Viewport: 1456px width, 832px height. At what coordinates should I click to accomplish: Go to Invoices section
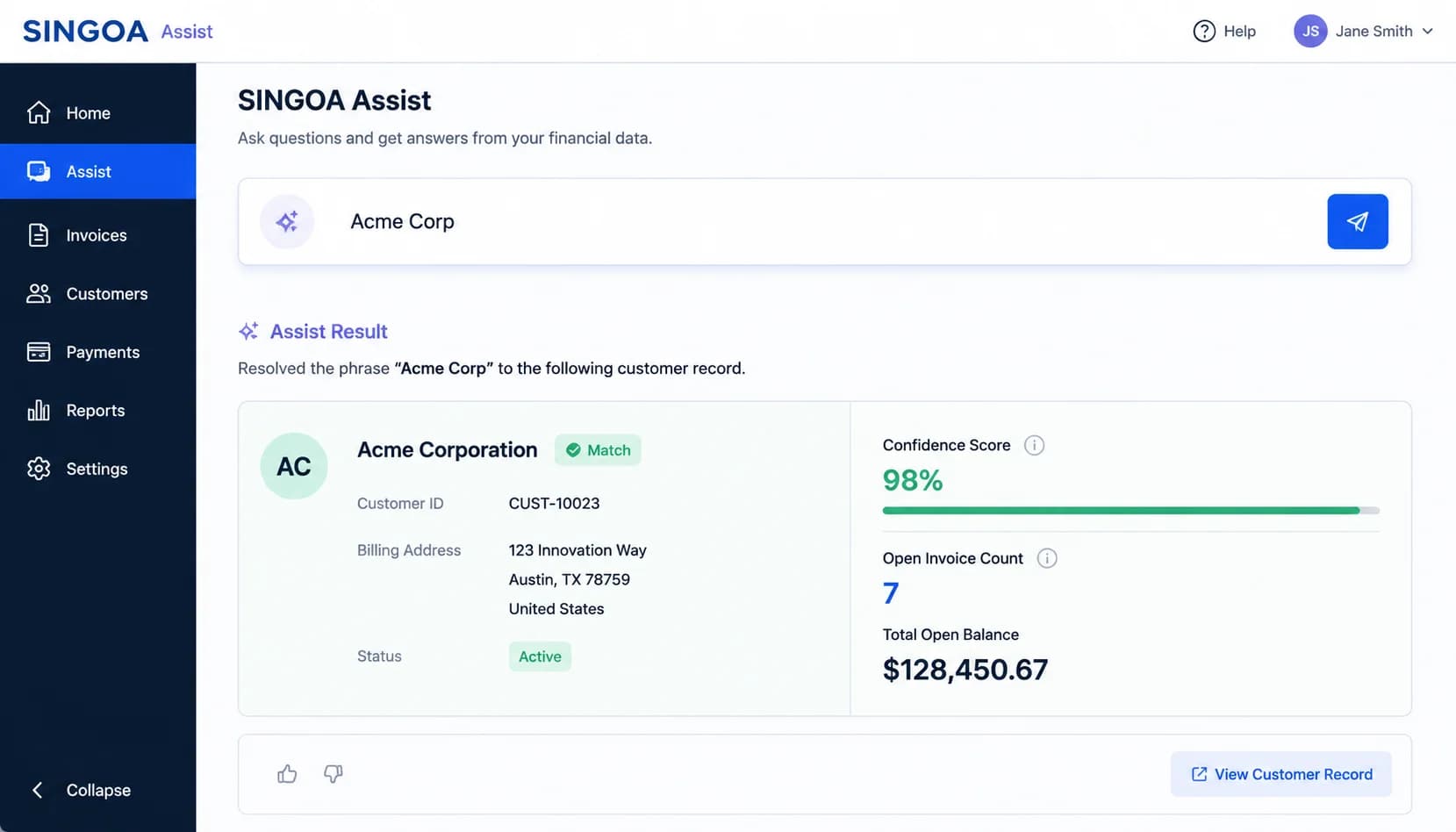pos(97,235)
